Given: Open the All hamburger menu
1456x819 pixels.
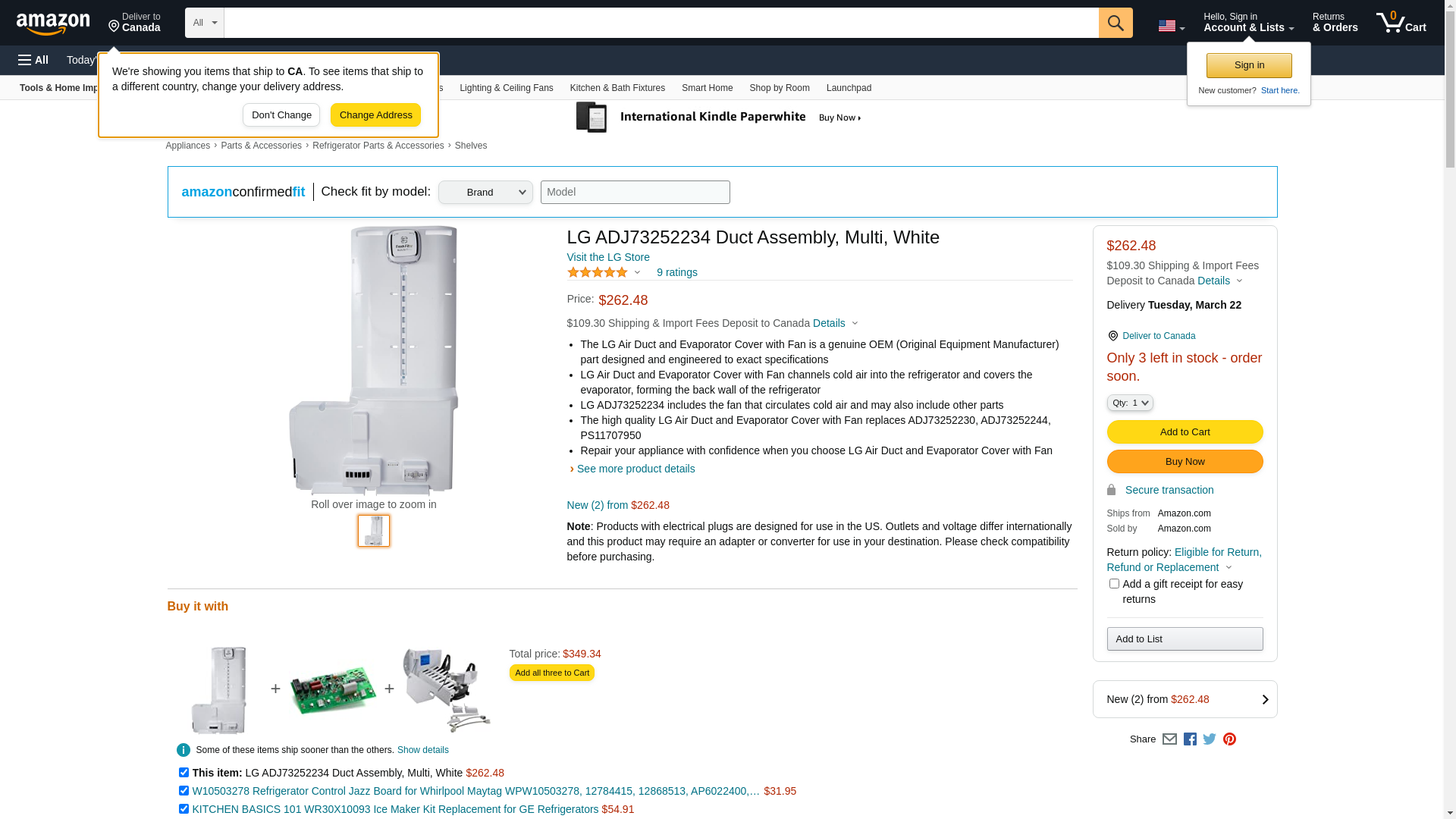Looking at the screenshot, I should click(33, 60).
